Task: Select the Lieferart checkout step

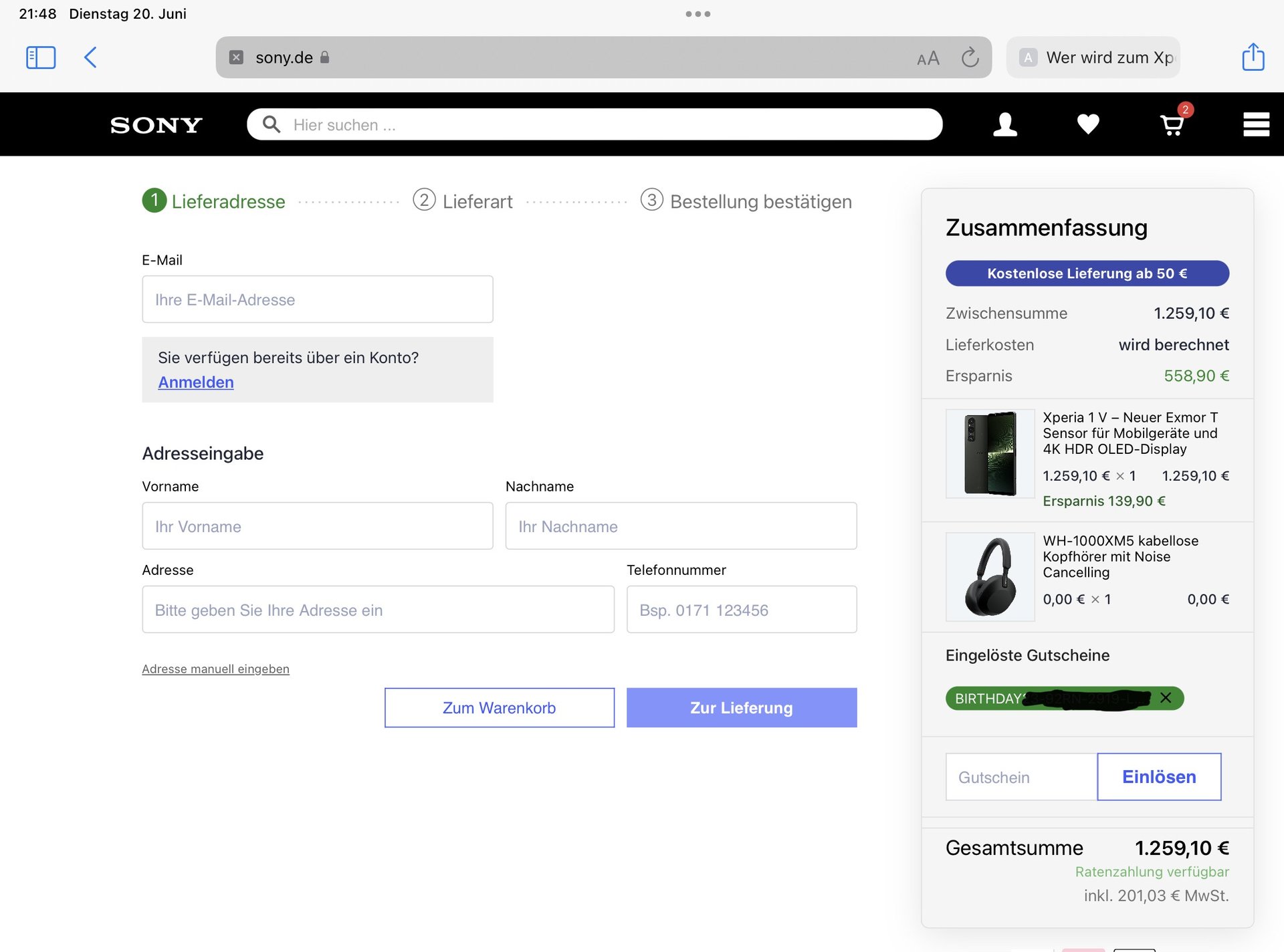Action: click(463, 201)
